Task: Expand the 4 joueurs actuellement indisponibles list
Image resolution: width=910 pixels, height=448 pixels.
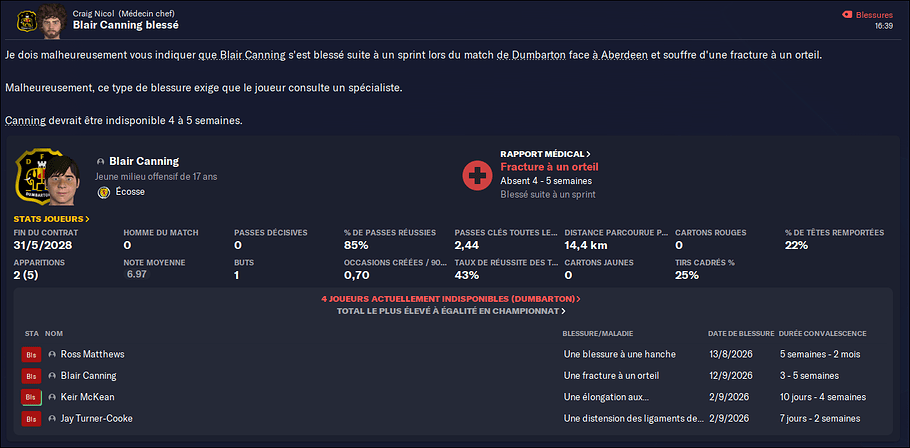Action: pos(451,299)
